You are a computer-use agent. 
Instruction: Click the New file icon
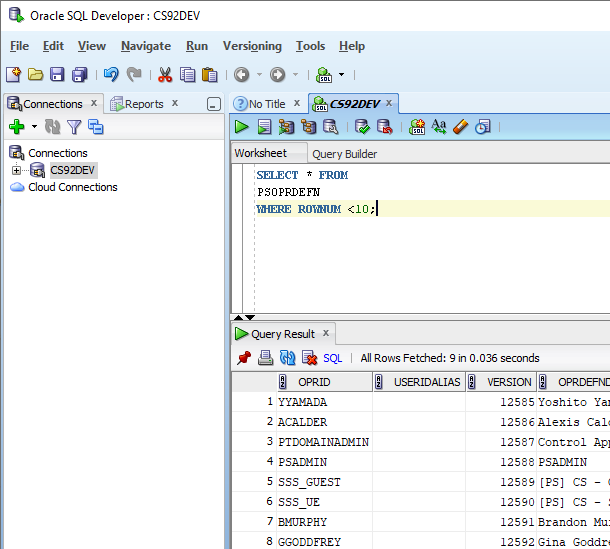click(14, 74)
